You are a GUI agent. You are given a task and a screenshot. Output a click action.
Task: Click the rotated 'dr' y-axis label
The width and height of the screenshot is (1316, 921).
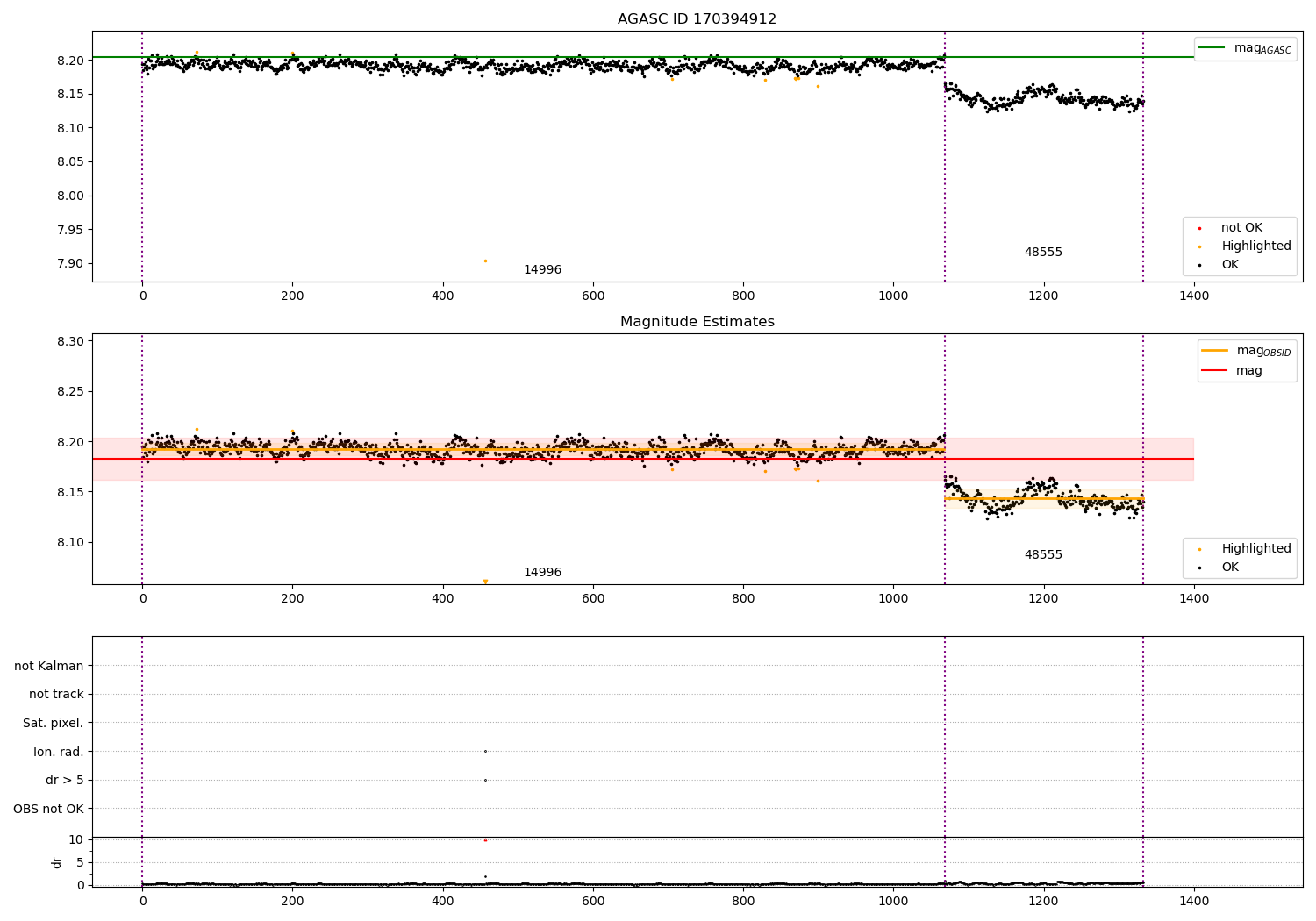click(x=57, y=862)
